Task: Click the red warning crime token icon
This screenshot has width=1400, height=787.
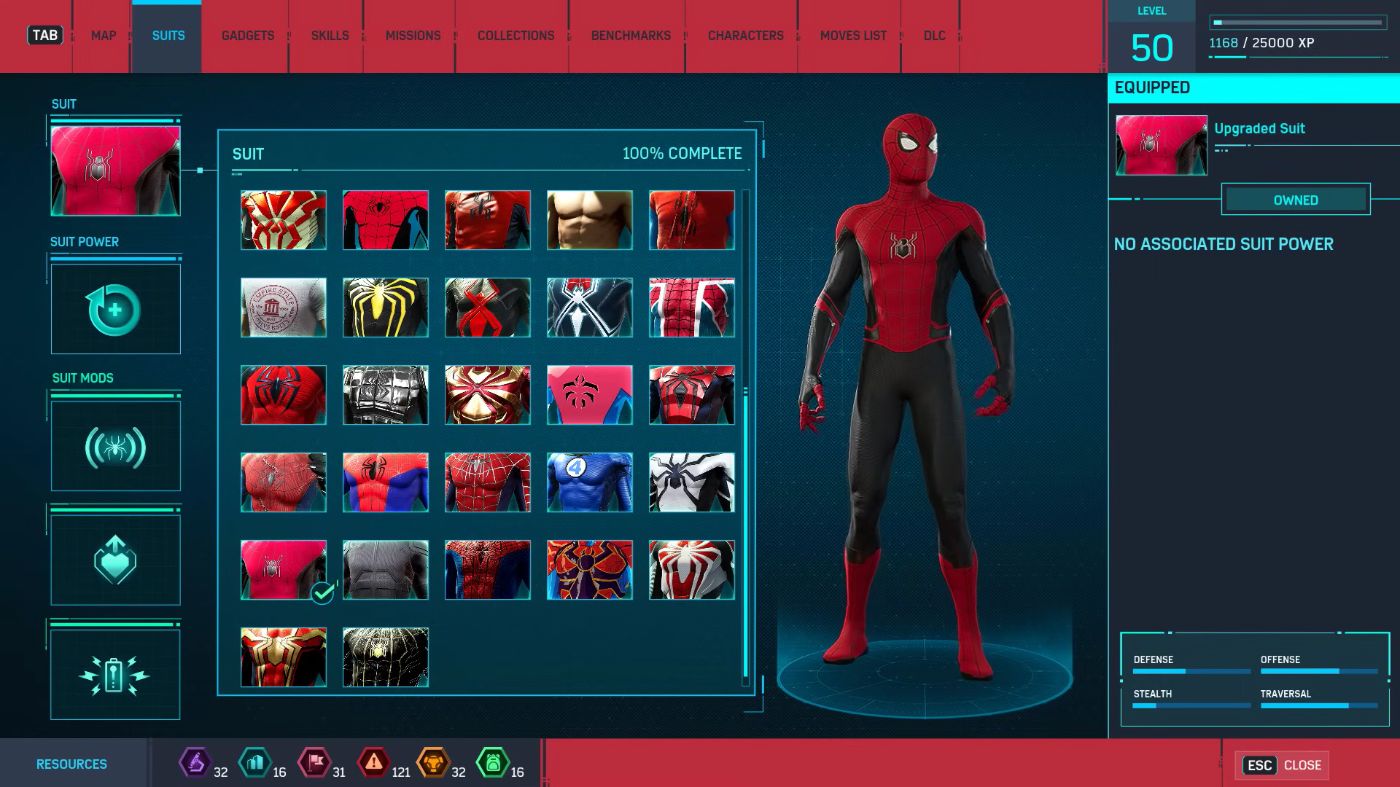Action: click(x=373, y=763)
